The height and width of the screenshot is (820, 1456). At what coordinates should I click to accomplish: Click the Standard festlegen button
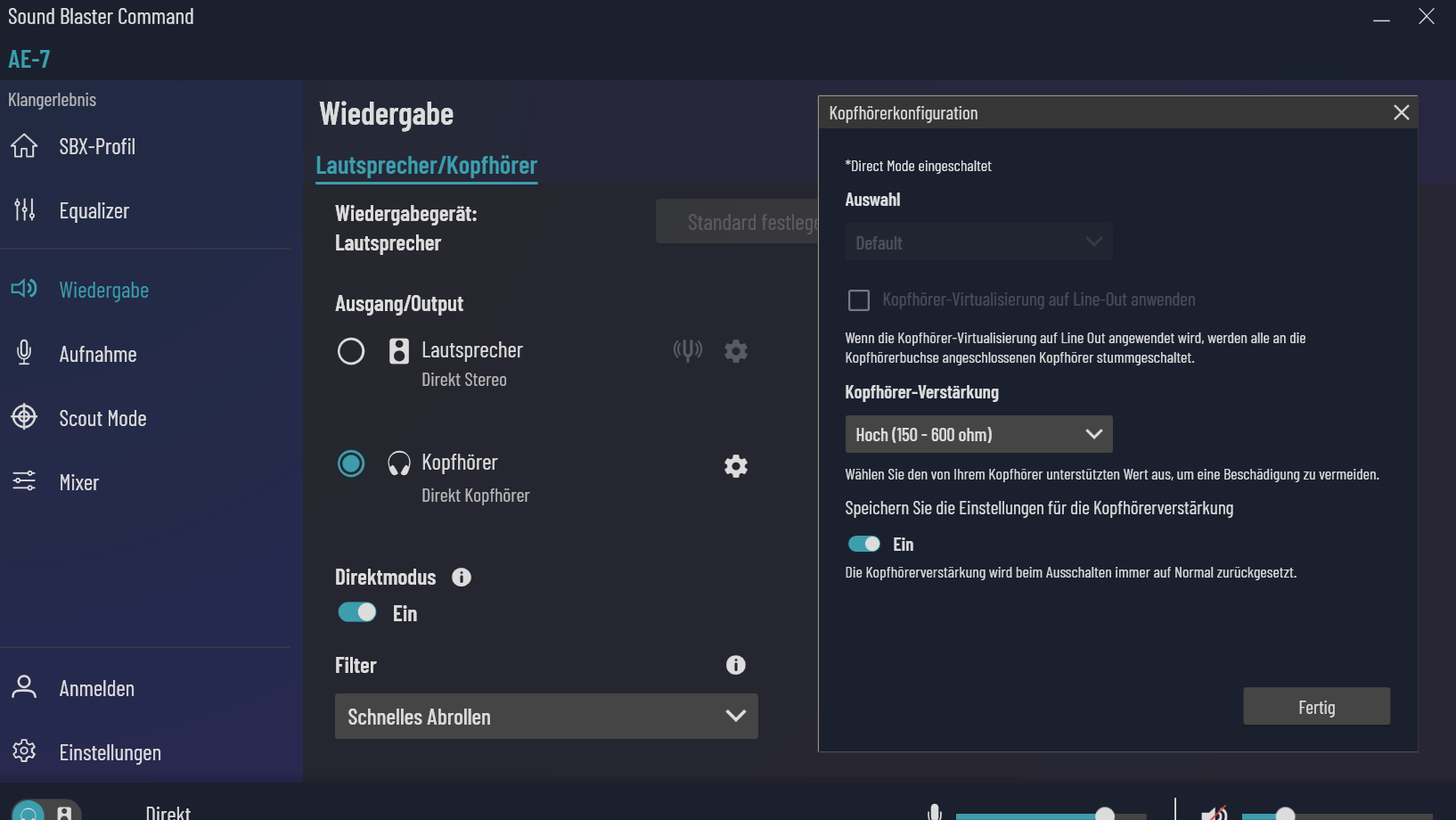[737, 222]
